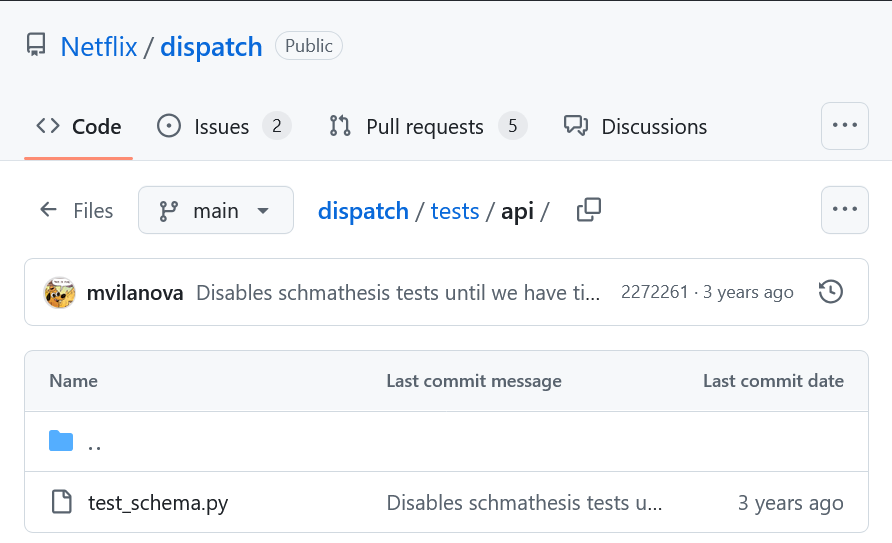This screenshot has width=892, height=543.
Task: Click the latest commit's '3 years ago' timestamp
Action: click(x=748, y=292)
